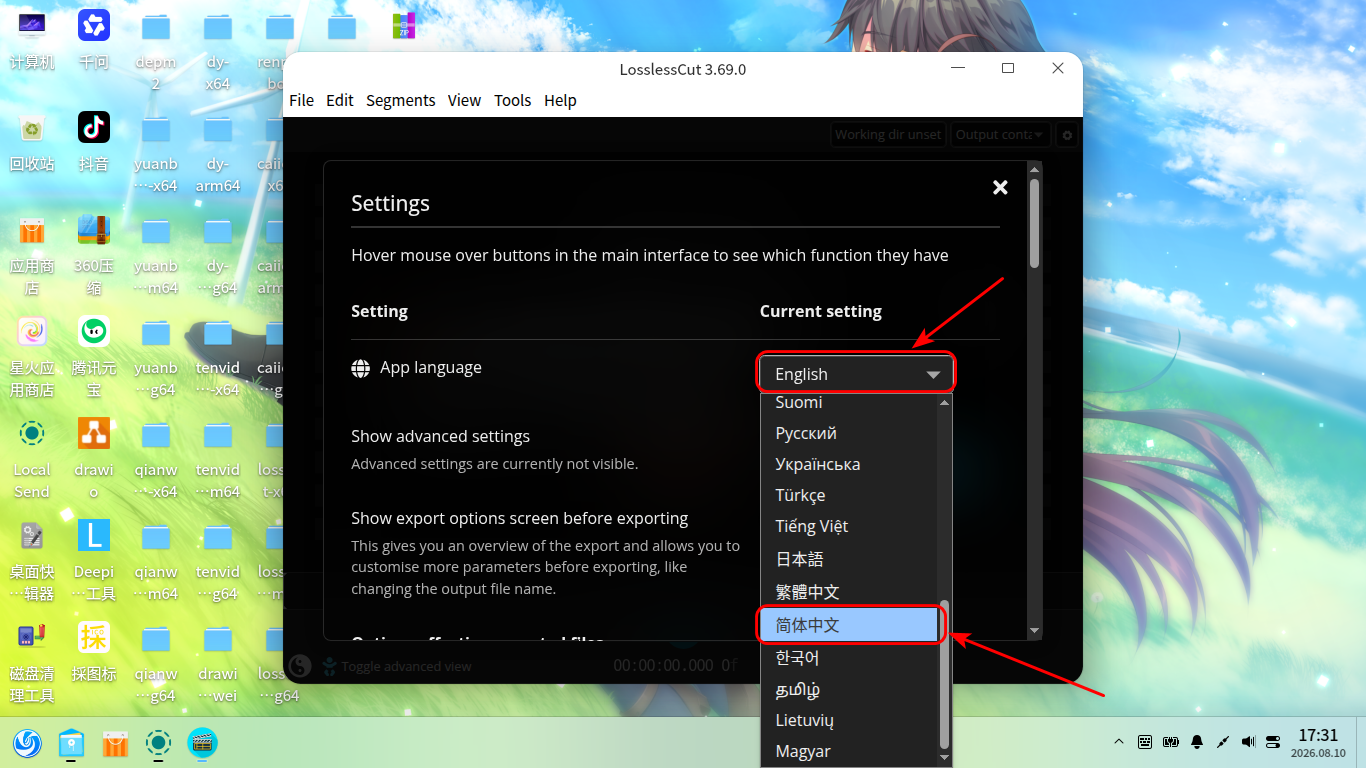Click the deepin launcher icon in taskbar

[x=28, y=743]
